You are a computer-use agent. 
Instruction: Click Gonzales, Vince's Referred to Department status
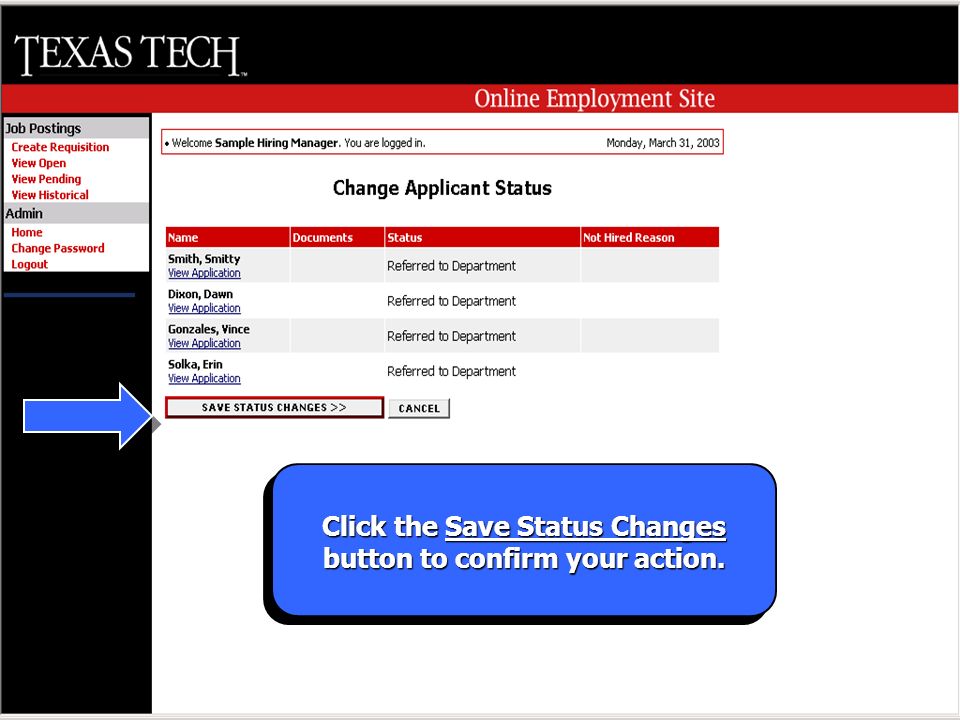451,336
